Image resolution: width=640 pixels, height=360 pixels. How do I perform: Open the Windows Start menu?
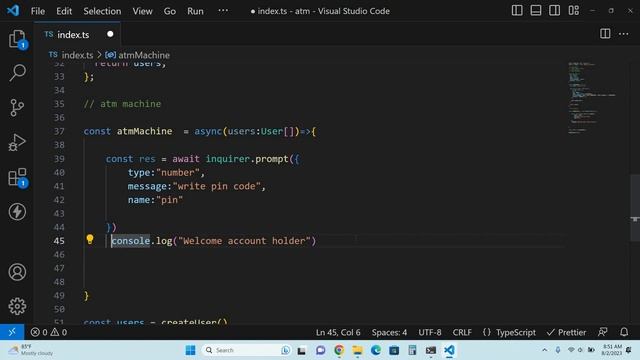pos(190,350)
